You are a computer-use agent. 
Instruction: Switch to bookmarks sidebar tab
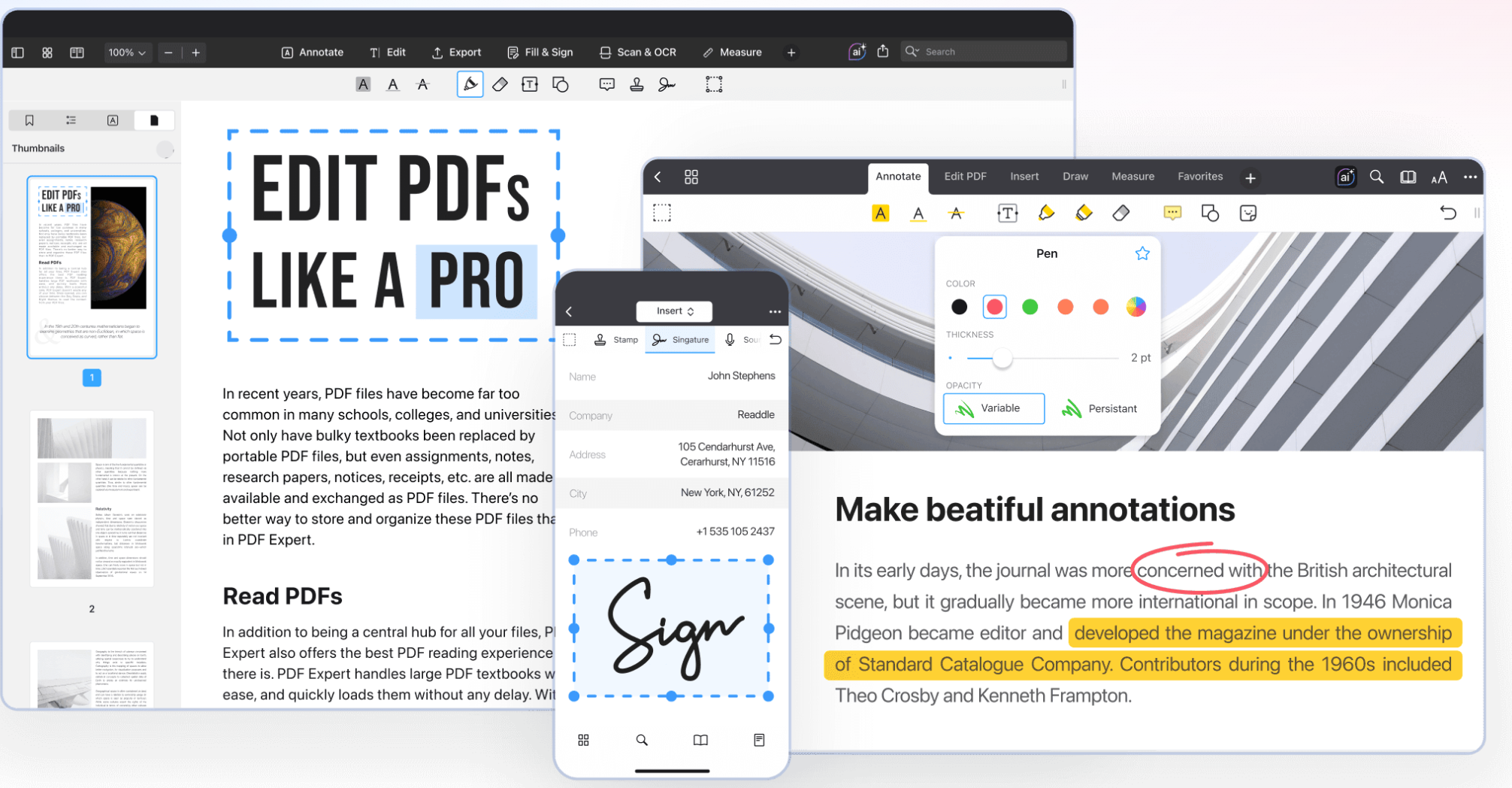[x=29, y=120]
